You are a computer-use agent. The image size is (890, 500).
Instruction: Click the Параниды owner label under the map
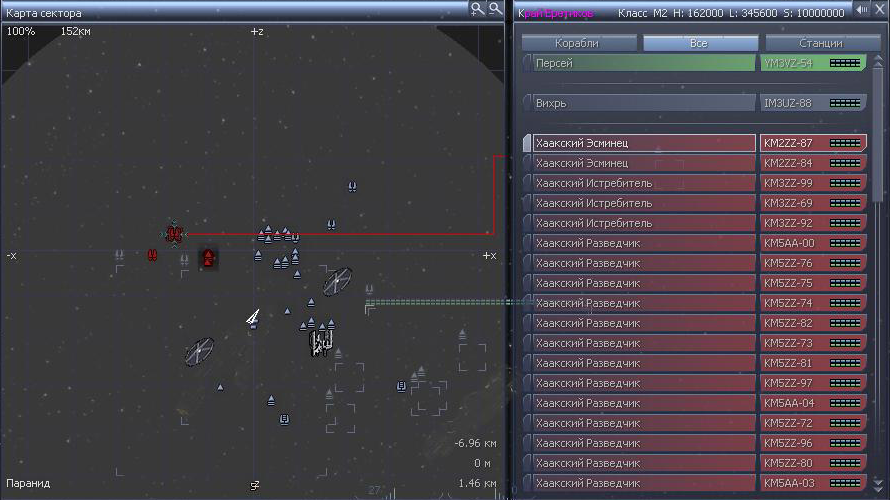(28, 484)
